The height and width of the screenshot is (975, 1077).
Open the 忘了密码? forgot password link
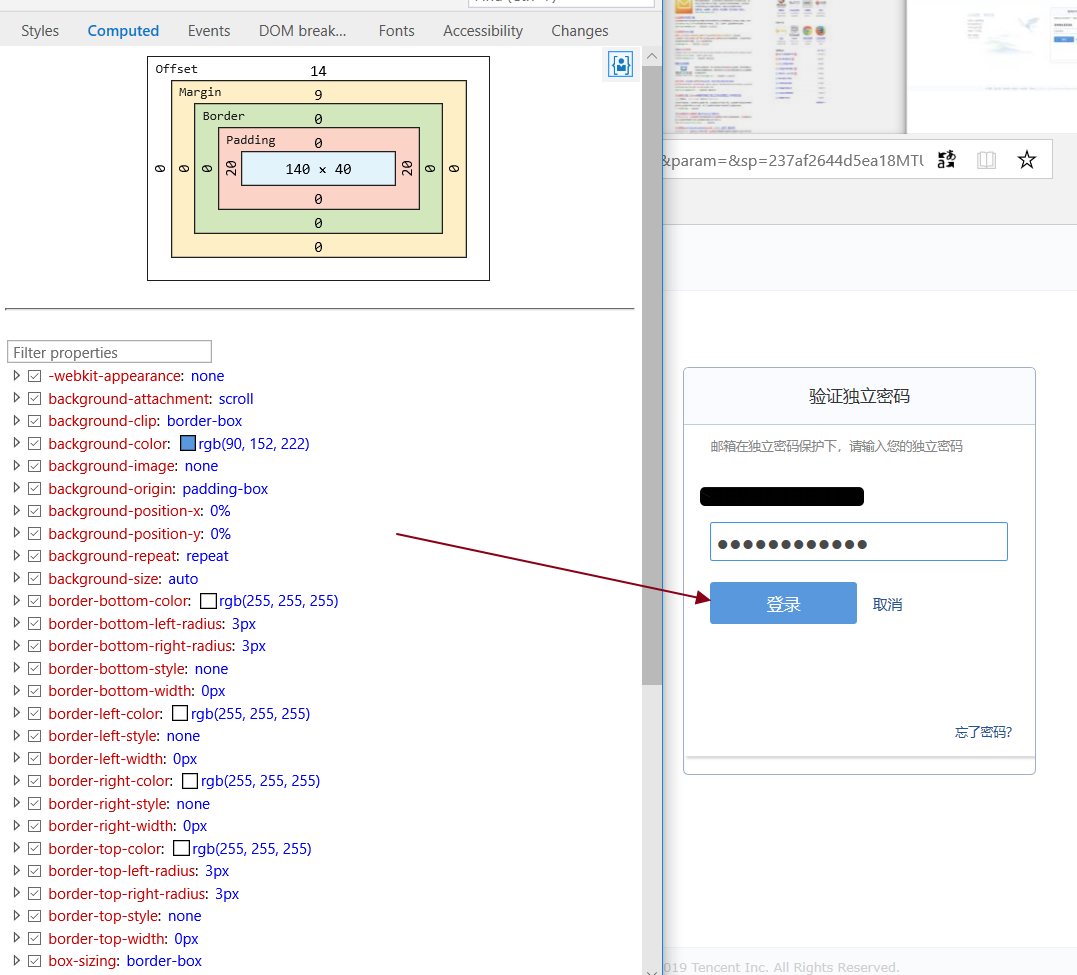(x=983, y=732)
